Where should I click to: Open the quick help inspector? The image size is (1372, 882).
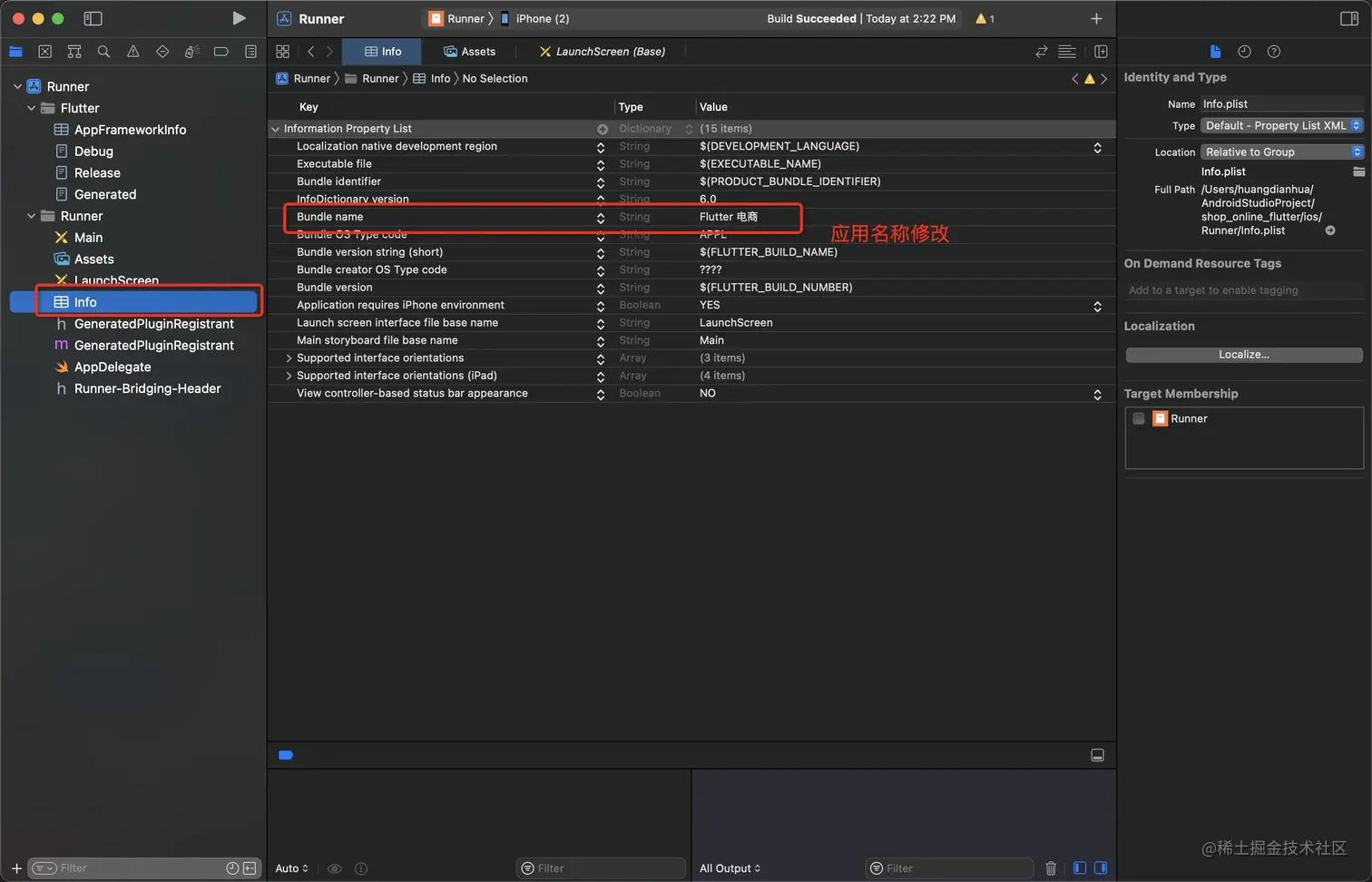[1274, 52]
